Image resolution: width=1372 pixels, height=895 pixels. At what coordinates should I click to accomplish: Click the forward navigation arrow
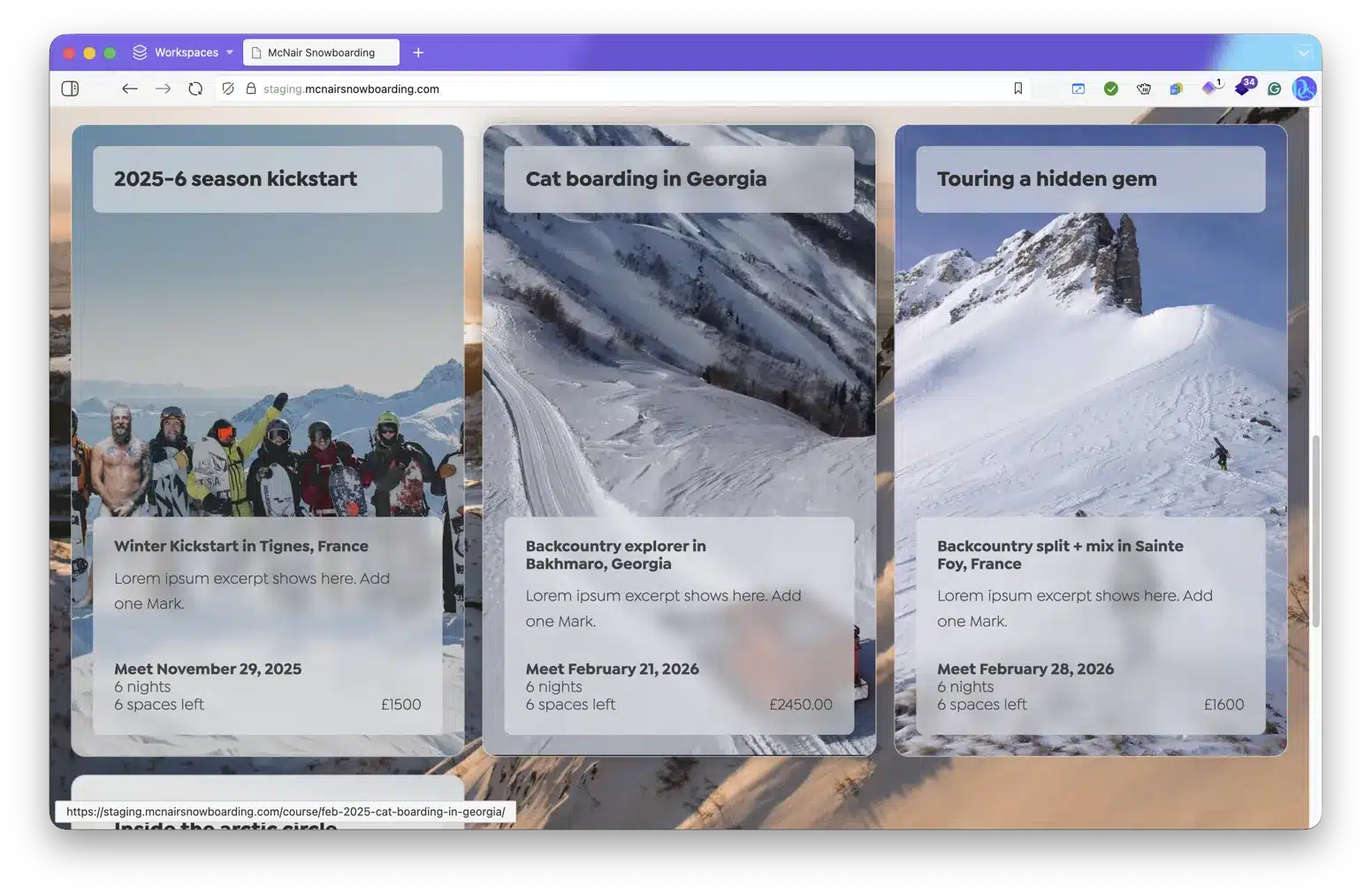tap(163, 88)
